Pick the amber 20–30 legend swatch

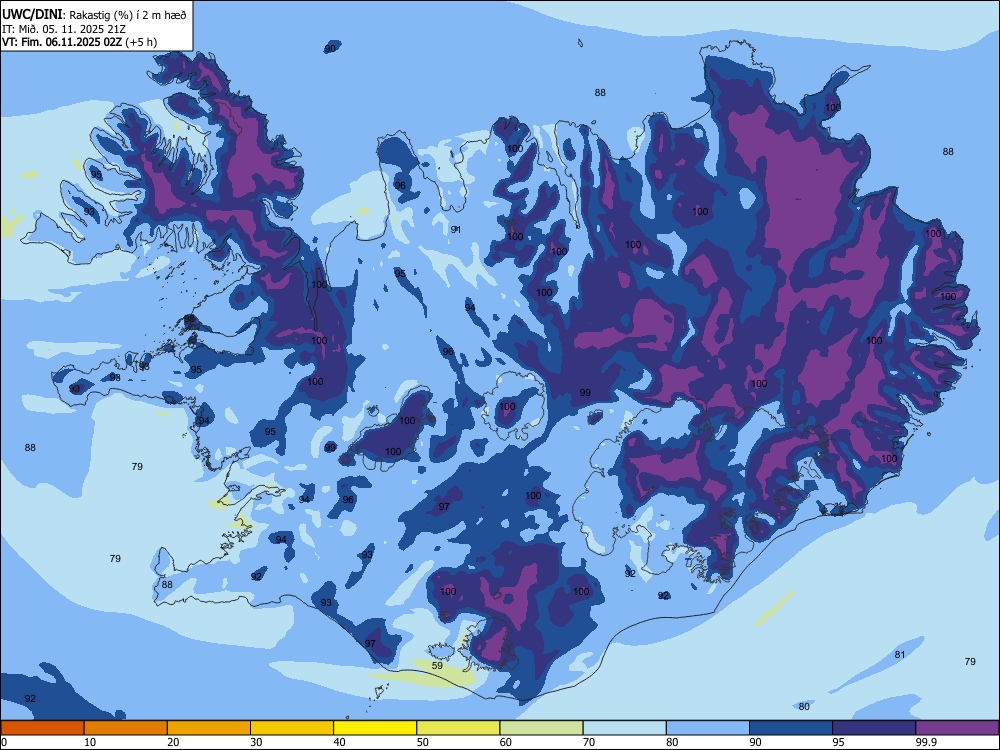coord(209,728)
